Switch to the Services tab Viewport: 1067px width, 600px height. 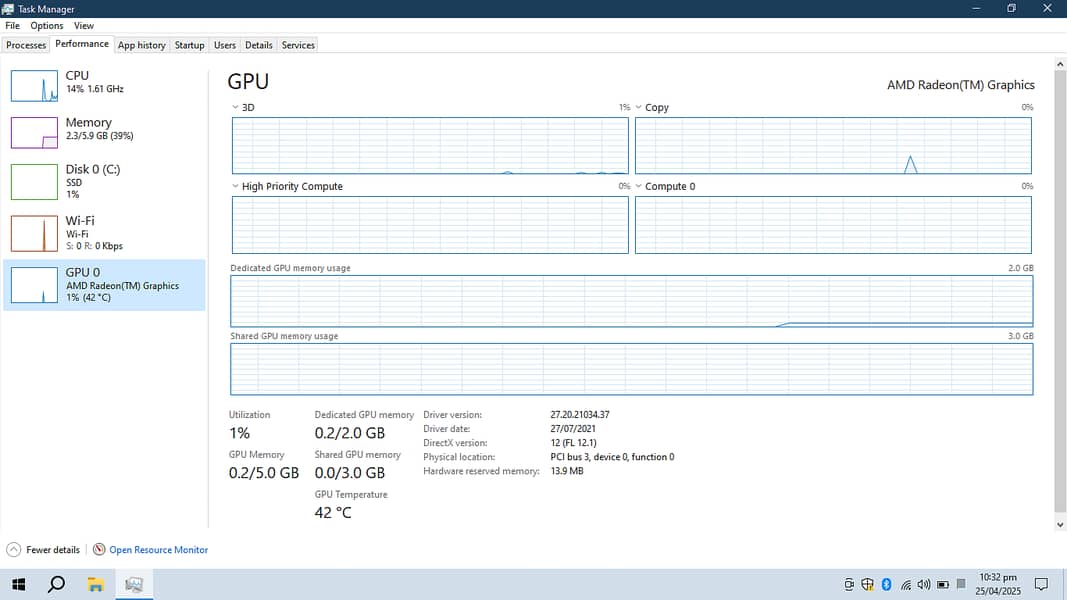pos(298,45)
